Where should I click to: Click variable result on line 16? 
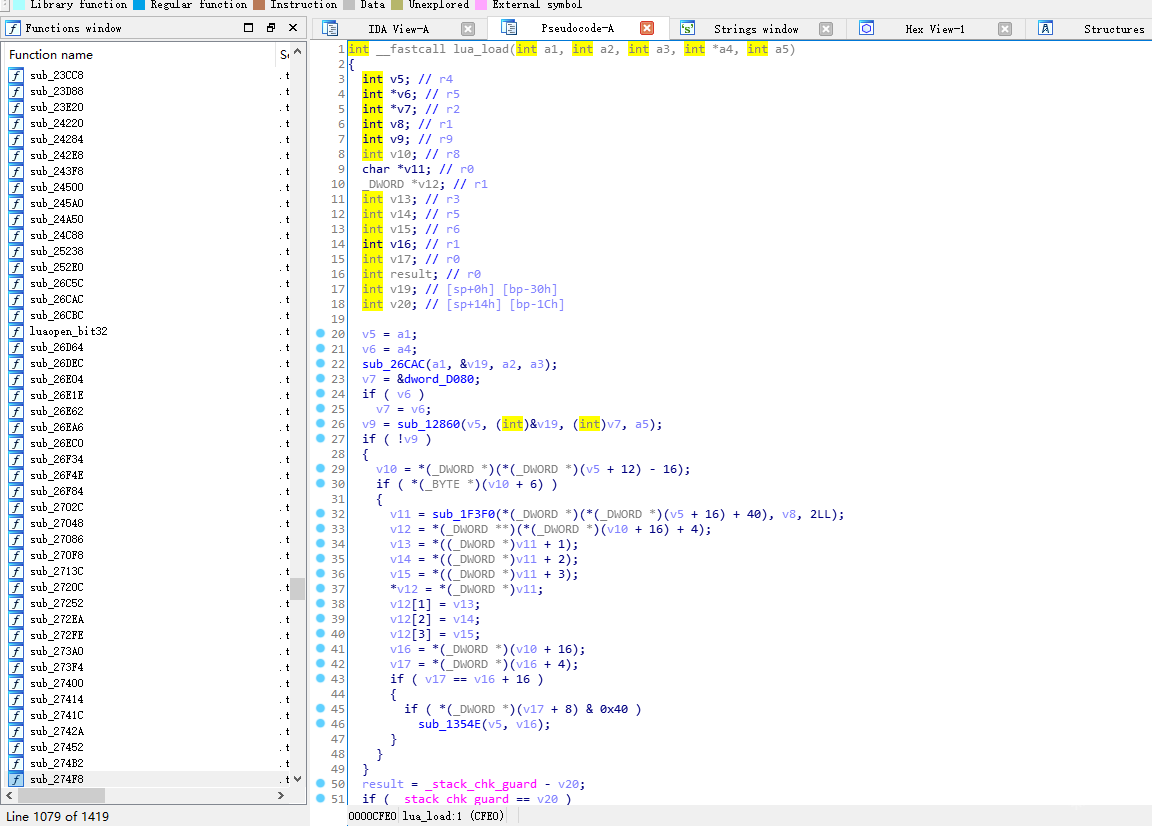click(x=411, y=274)
